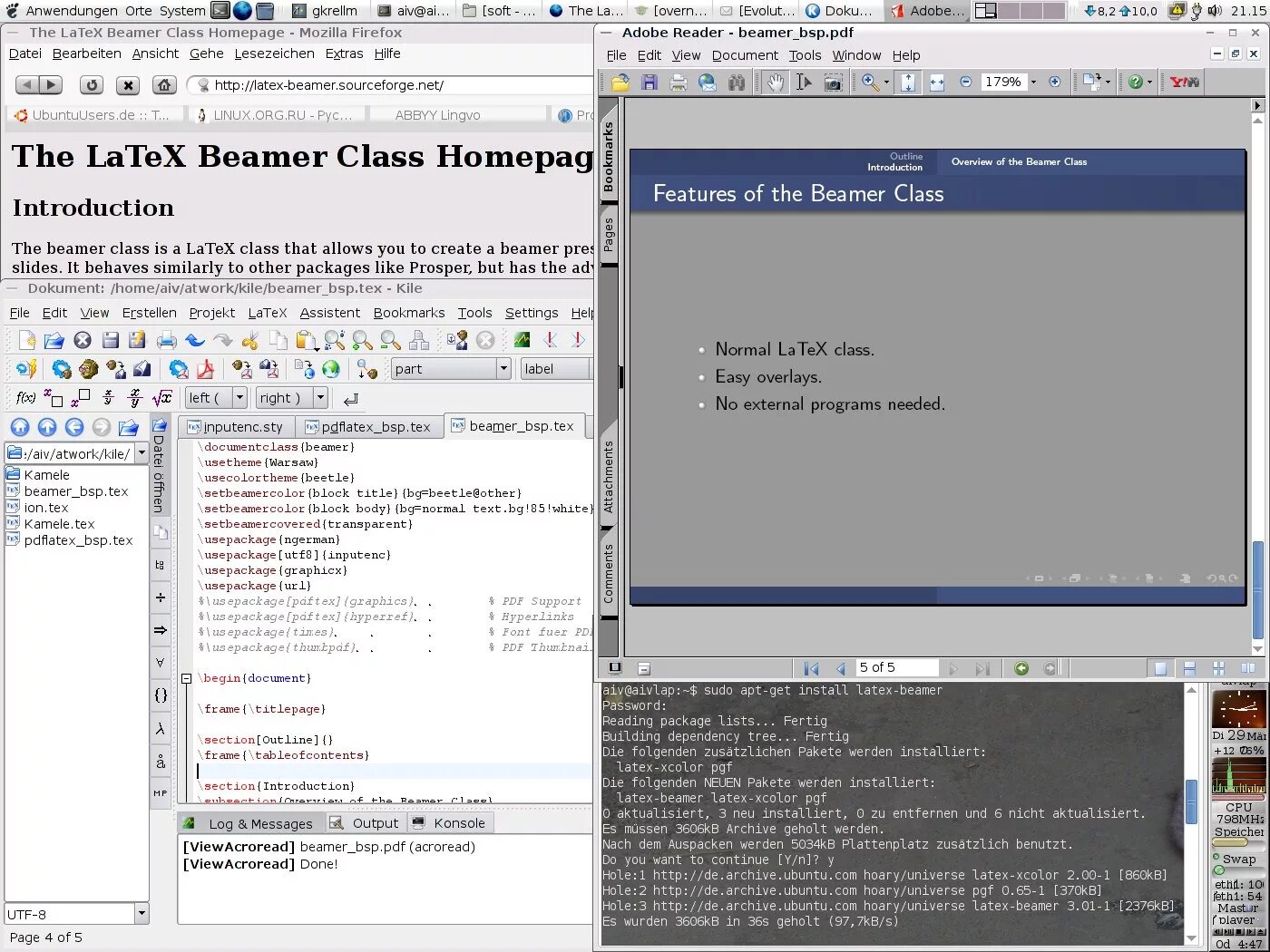Viewport: 1270px width, 952px height.
Task: Open the ABBYY Lingvo bookmark in Firefox
Action: tap(437, 115)
